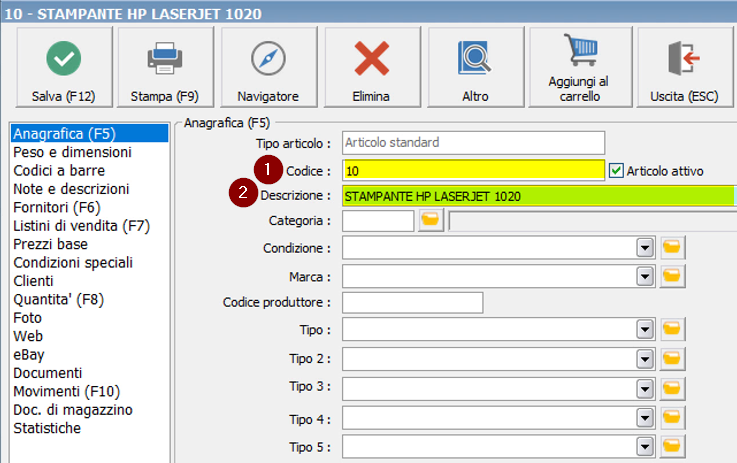Open folder lookup next to Marca
This screenshot has width=737, height=463.
click(672, 276)
